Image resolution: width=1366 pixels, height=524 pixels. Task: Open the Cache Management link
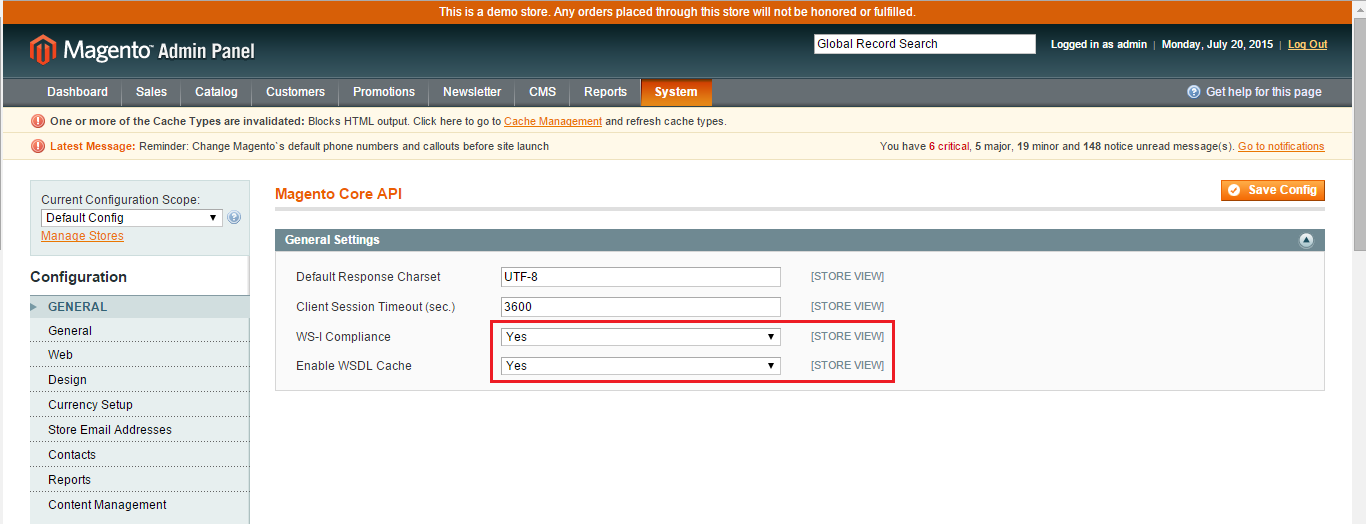pyautogui.click(x=553, y=121)
